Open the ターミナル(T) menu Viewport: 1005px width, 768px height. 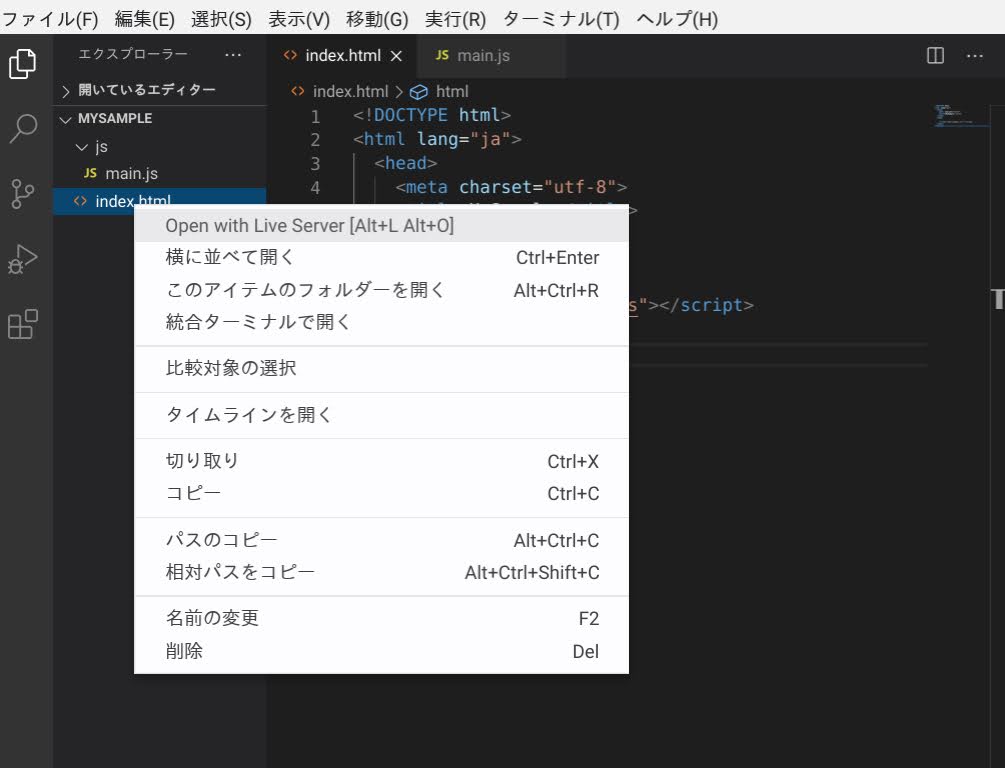click(x=561, y=19)
